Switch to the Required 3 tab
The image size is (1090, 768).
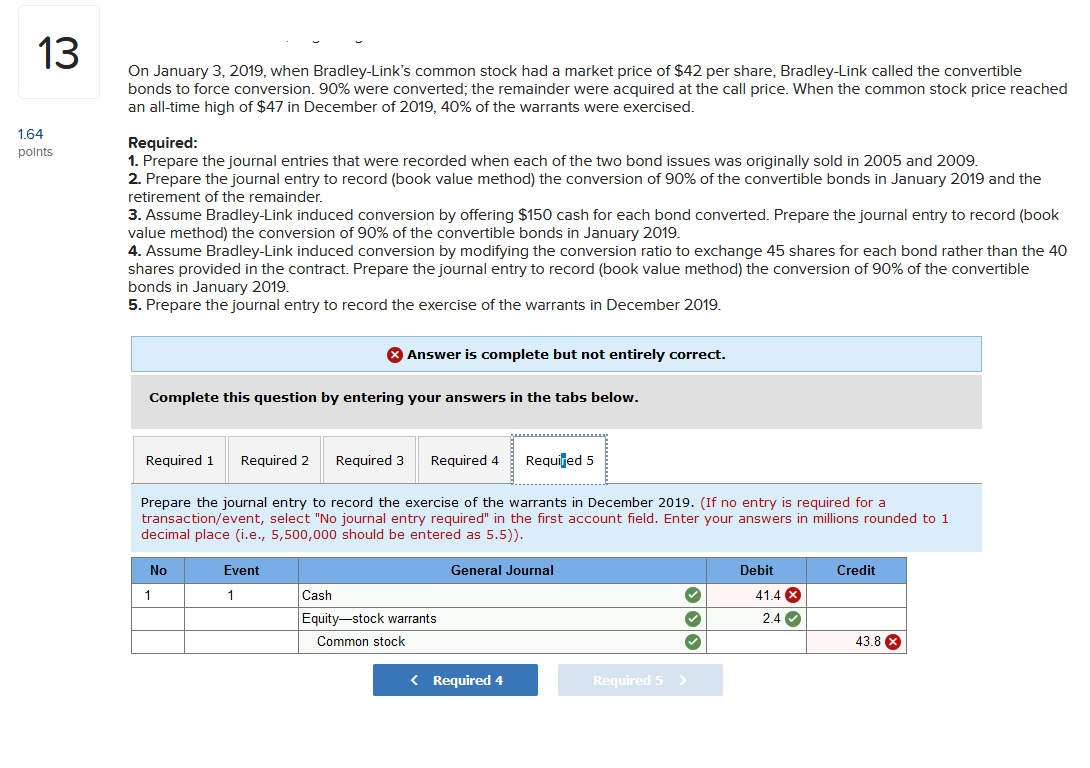[x=369, y=460]
